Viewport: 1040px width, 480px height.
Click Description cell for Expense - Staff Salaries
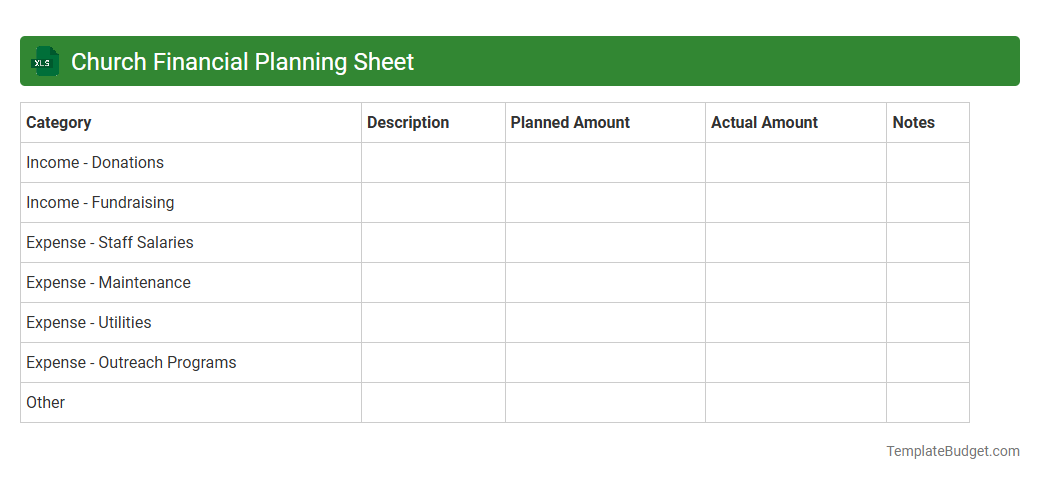point(433,243)
